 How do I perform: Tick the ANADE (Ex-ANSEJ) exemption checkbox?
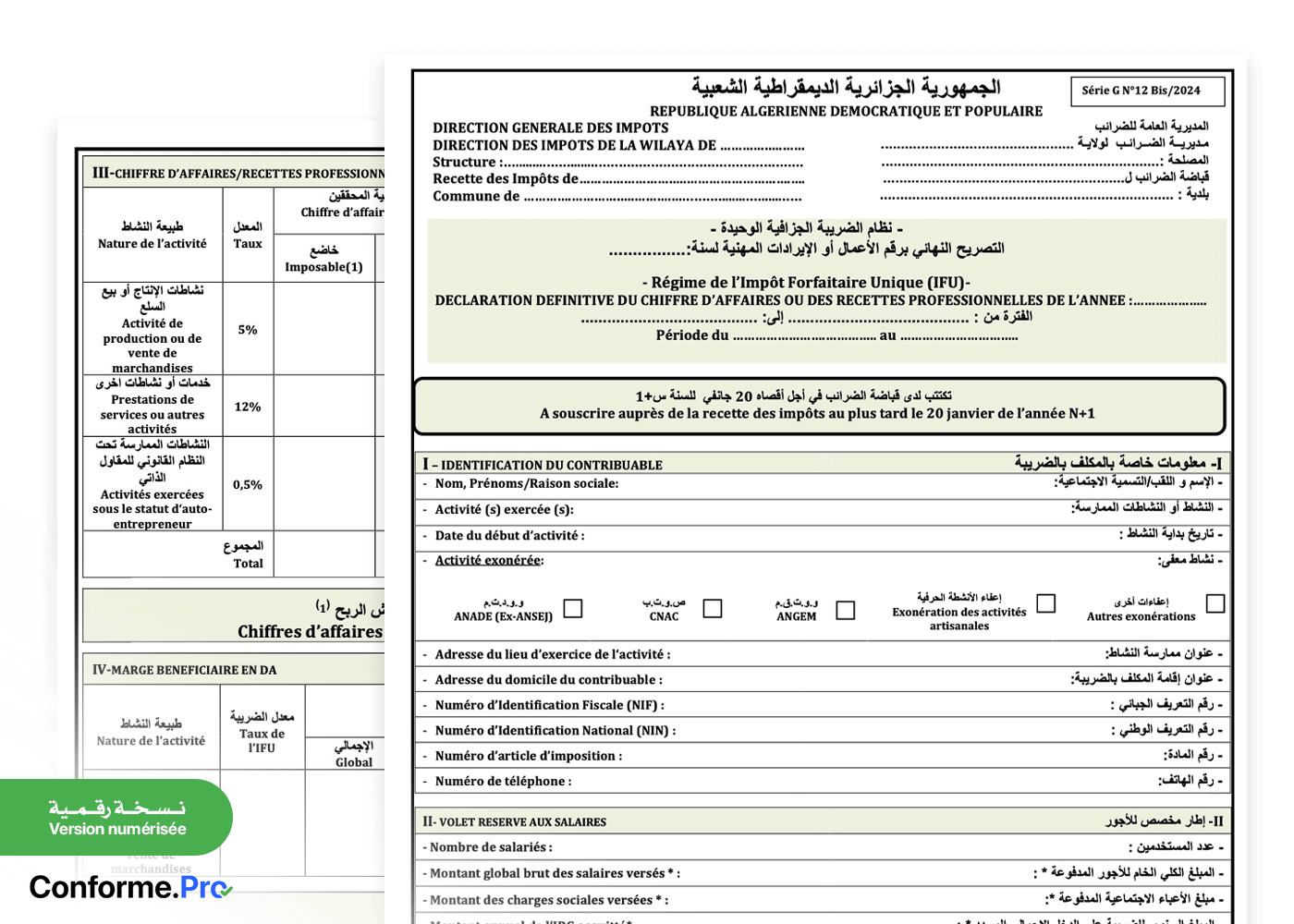(573, 608)
